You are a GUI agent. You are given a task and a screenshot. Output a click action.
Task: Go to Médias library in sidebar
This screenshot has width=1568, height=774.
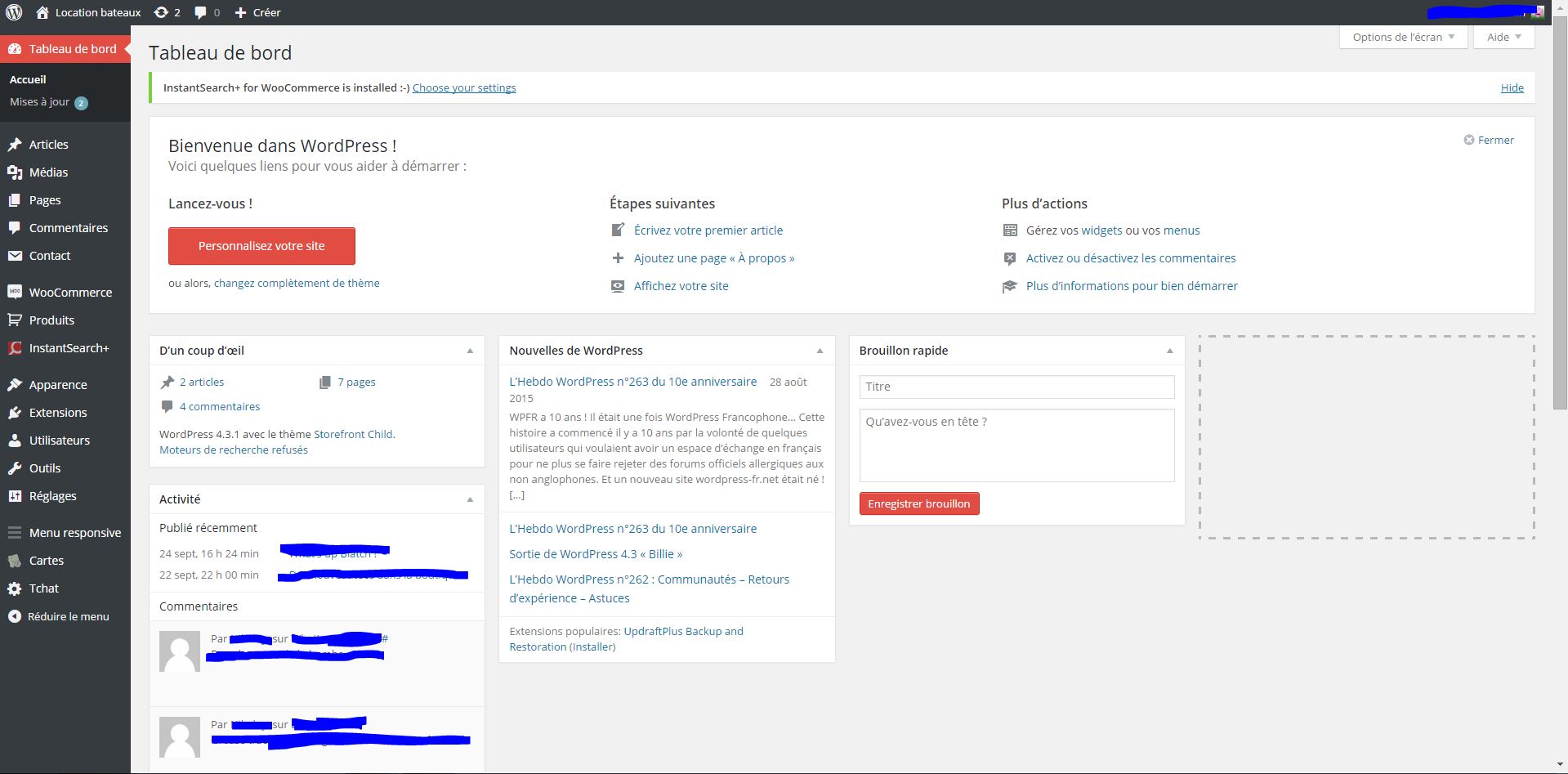(x=48, y=172)
